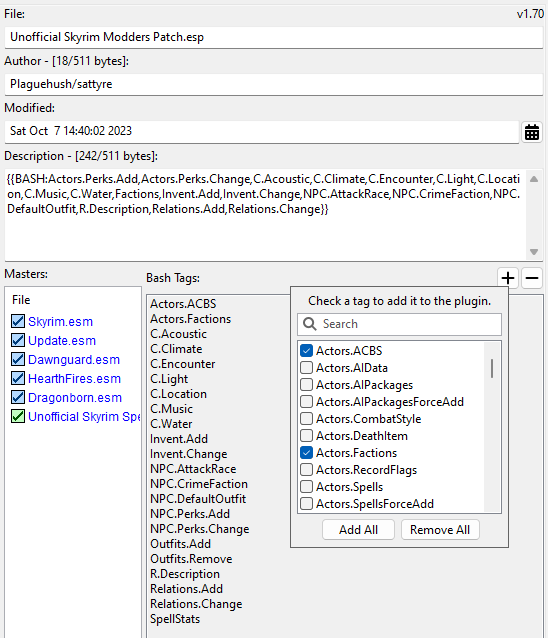Select Skyrim.esm in the Masters list
548x638 pixels.
pos(60,321)
